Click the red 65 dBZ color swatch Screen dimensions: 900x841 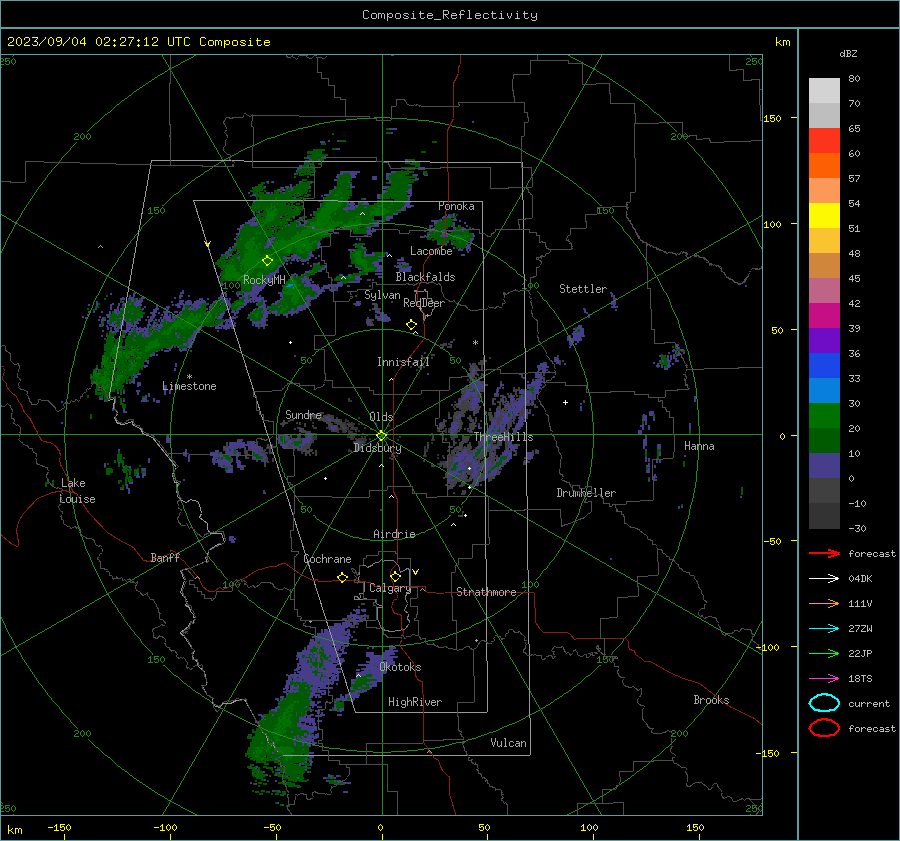pyautogui.click(x=824, y=141)
